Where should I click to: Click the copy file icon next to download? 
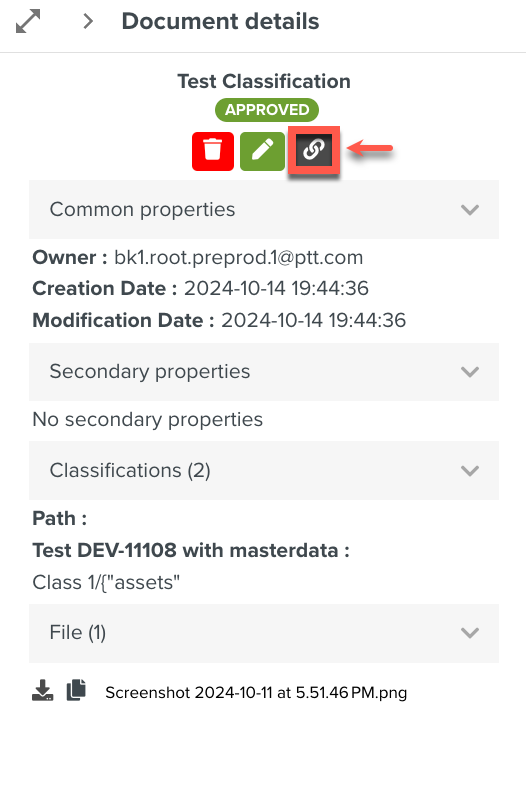click(76, 690)
